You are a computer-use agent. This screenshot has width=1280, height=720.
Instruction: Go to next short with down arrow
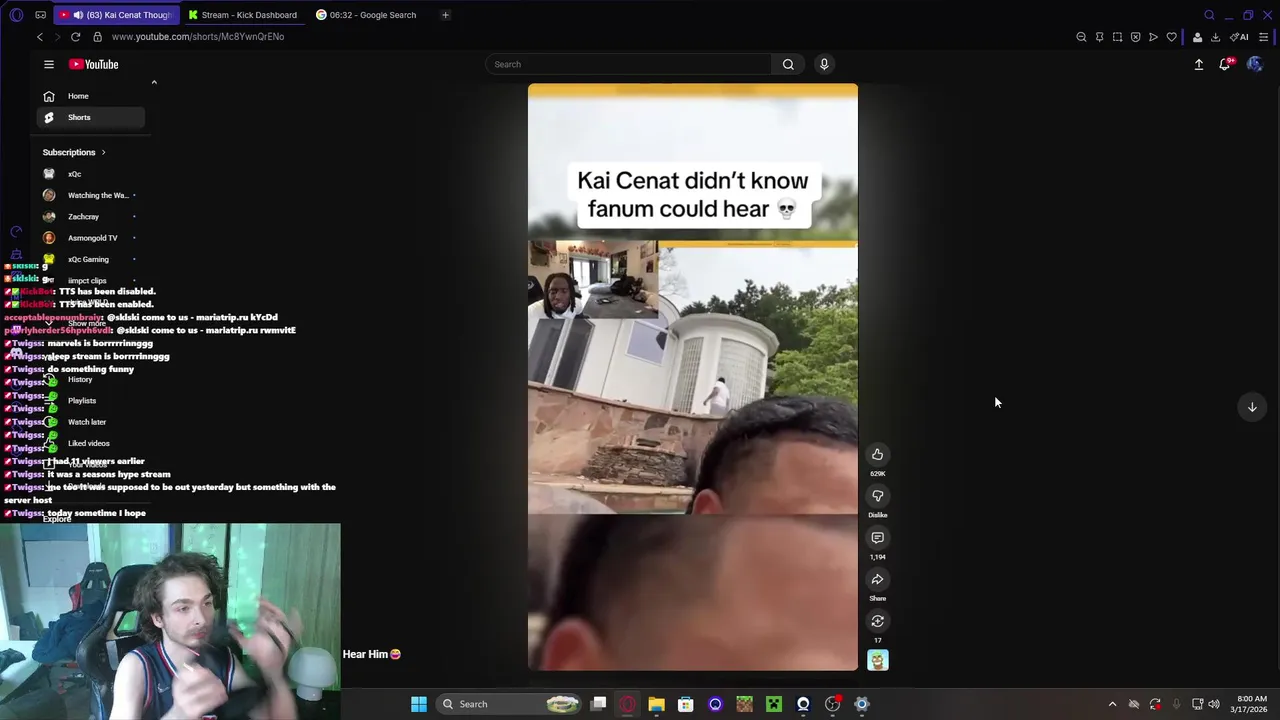1252,407
